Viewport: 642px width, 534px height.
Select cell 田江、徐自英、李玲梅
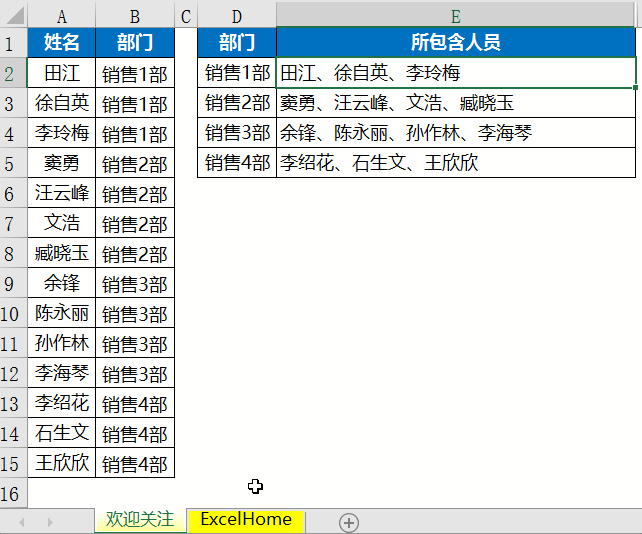click(456, 73)
